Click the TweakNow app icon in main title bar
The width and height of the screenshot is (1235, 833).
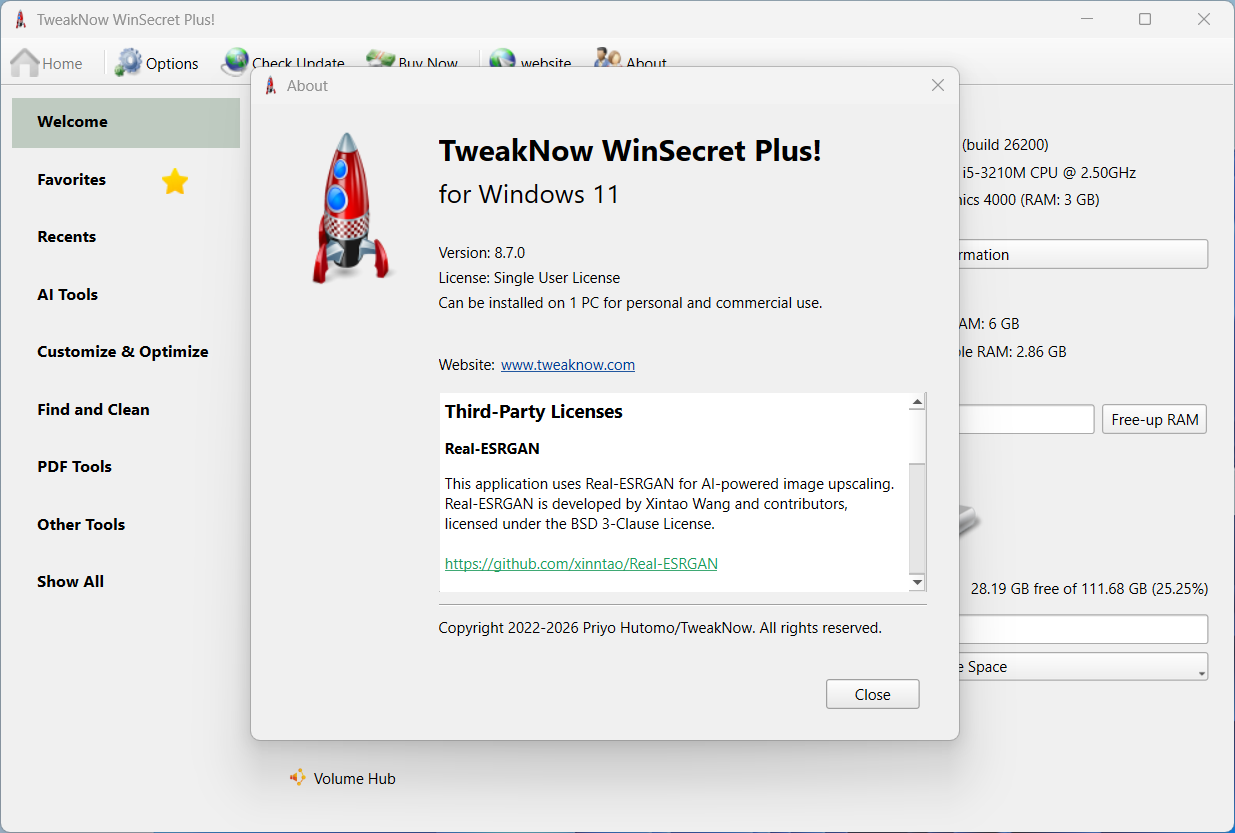click(20, 20)
